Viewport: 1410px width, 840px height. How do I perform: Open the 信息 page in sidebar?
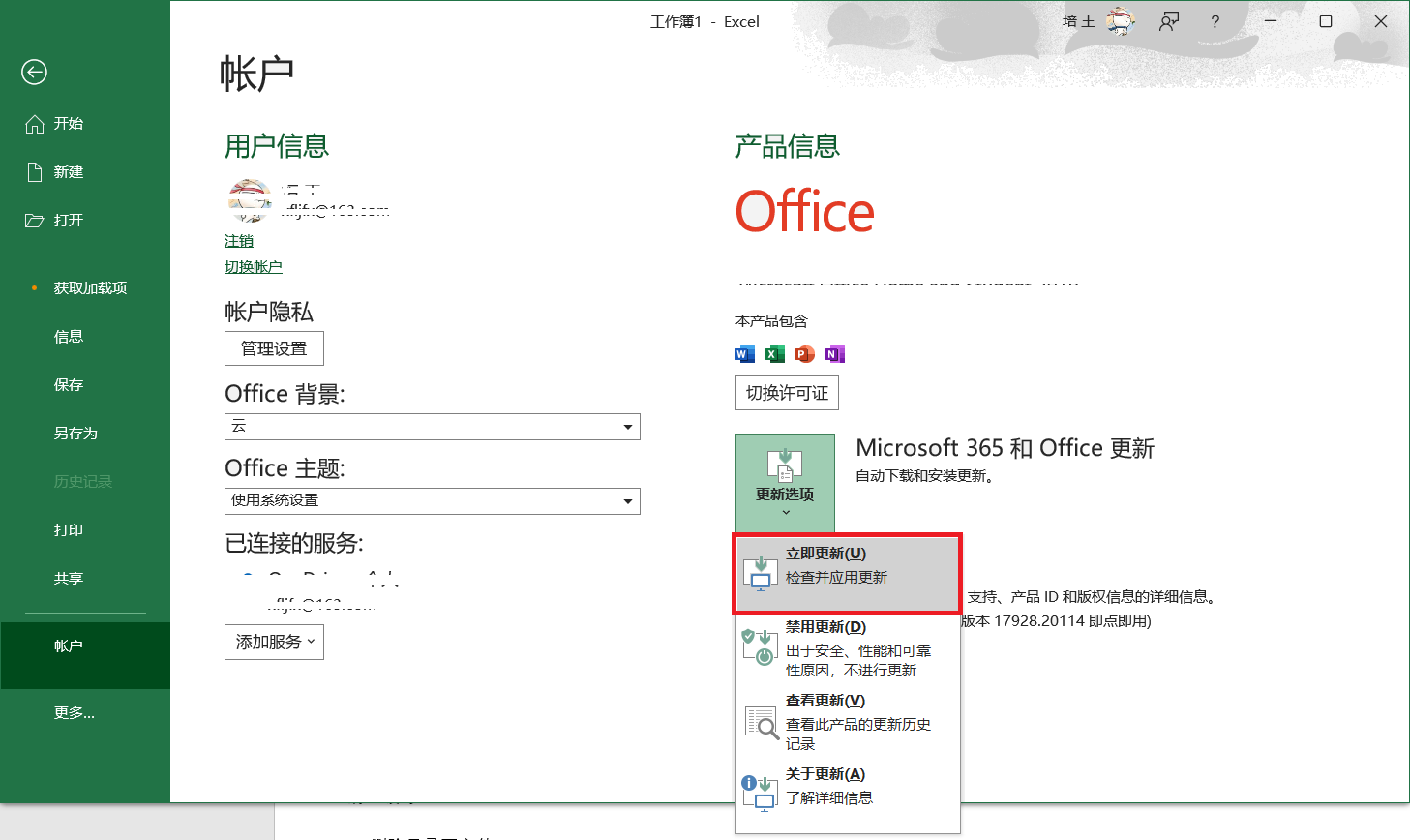pos(85,337)
